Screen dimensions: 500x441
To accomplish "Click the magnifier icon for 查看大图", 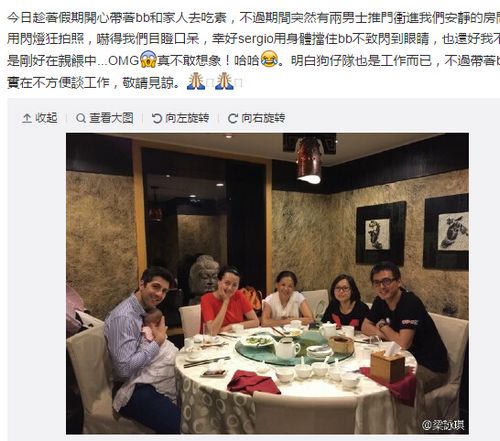I will click(x=81, y=118).
